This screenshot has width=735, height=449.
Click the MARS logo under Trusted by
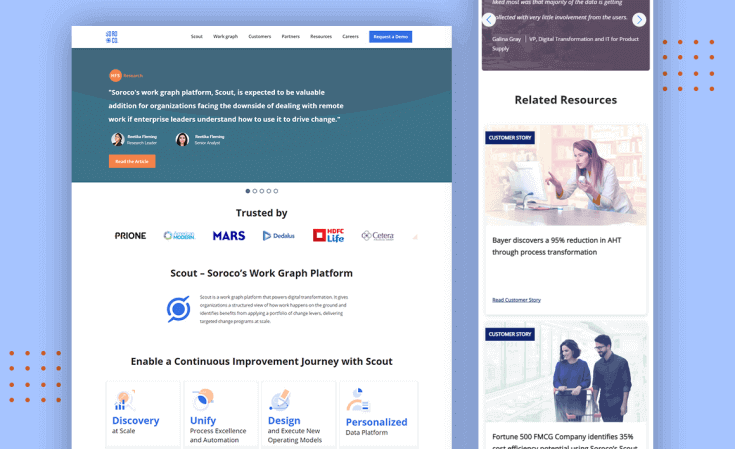[228, 236]
